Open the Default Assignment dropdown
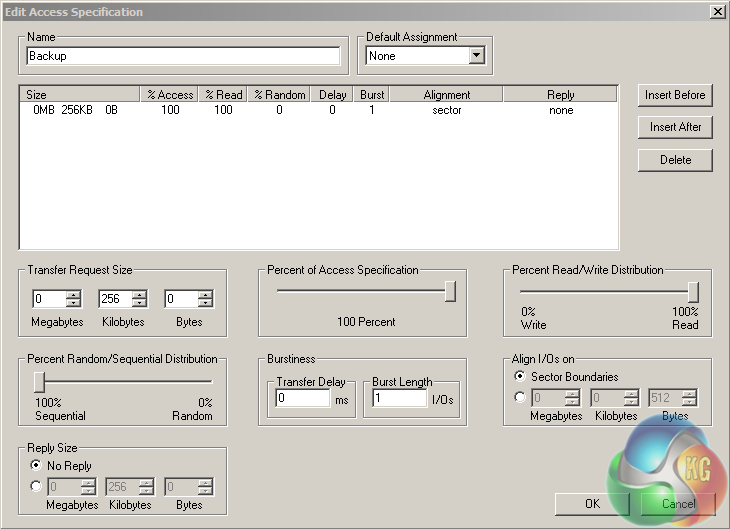Screen dimensions: 730x529 click(477, 56)
